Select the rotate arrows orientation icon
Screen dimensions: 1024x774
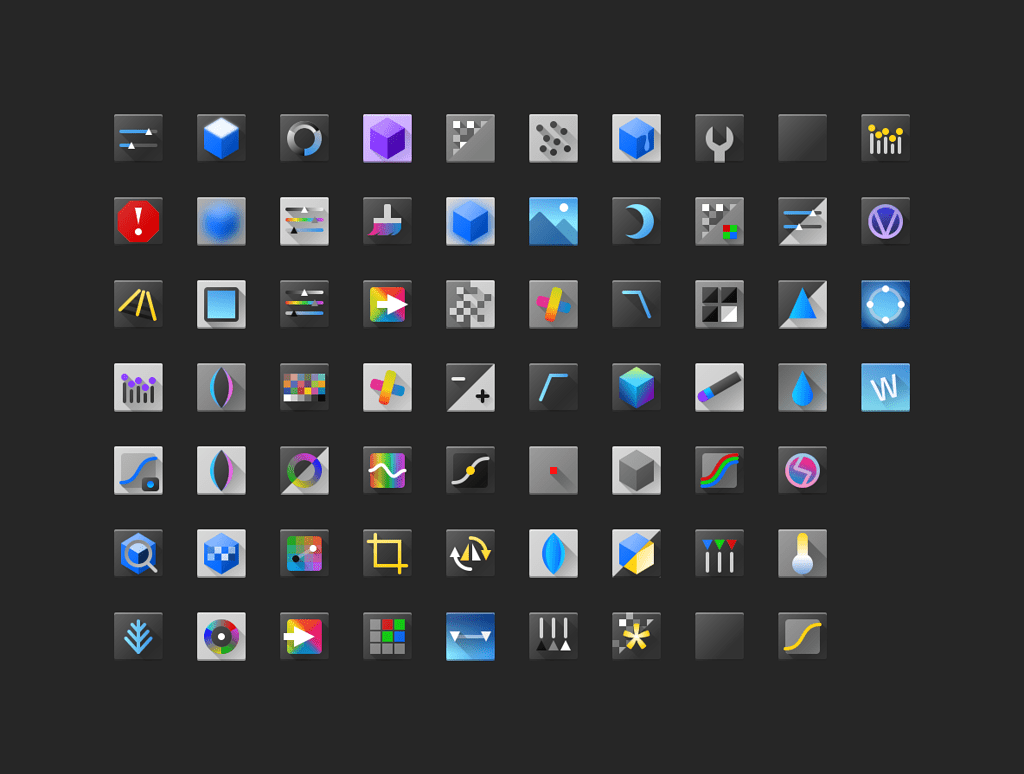tap(470, 553)
